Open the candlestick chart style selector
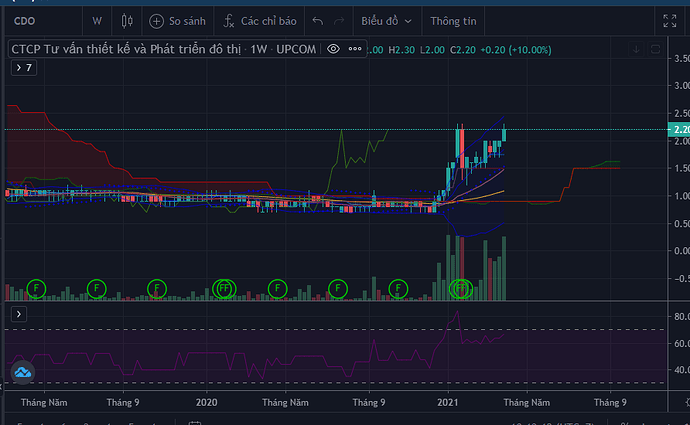690x425 pixels. (x=127, y=20)
